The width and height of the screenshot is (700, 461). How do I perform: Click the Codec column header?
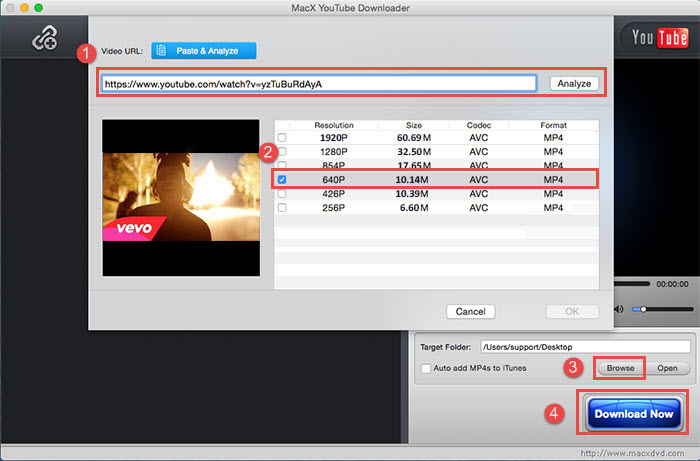tap(479, 125)
